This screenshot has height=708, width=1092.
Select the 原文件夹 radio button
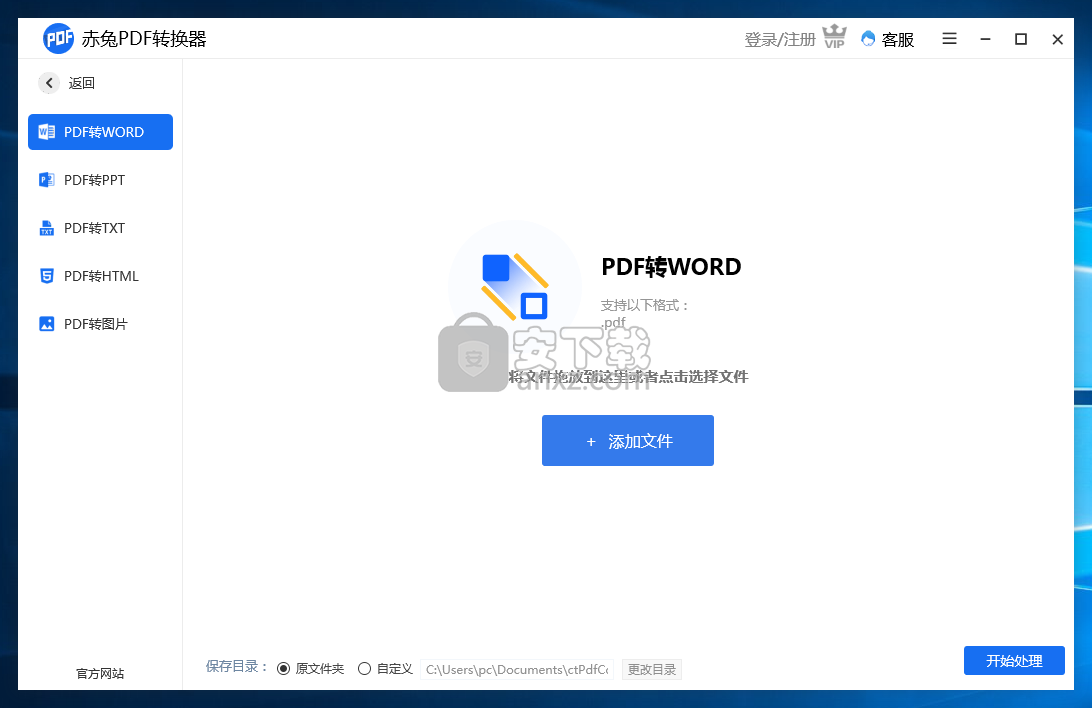(x=283, y=668)
